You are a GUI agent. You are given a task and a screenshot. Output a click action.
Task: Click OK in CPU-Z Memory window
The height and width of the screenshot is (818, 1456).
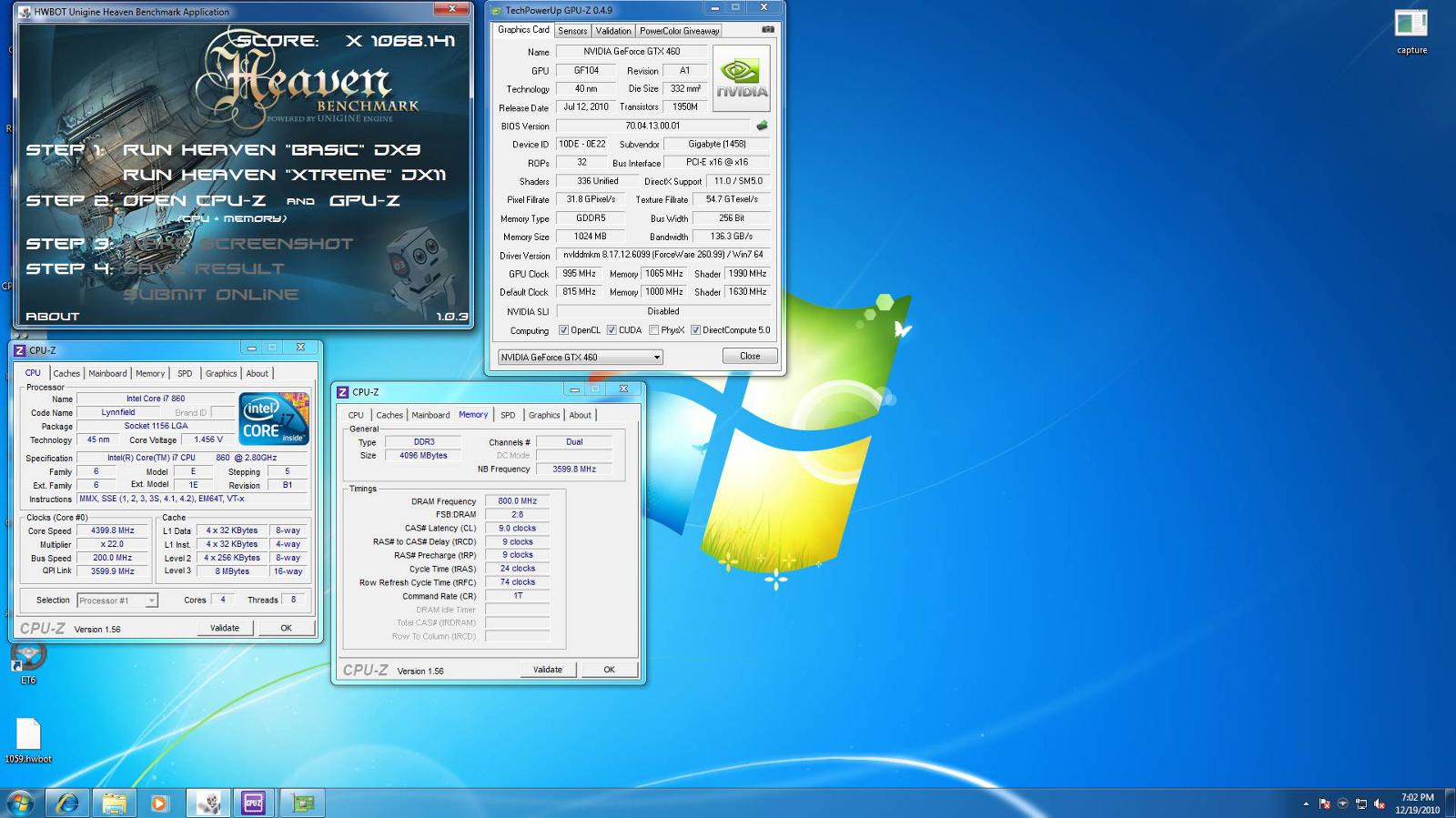click(610, 670)
